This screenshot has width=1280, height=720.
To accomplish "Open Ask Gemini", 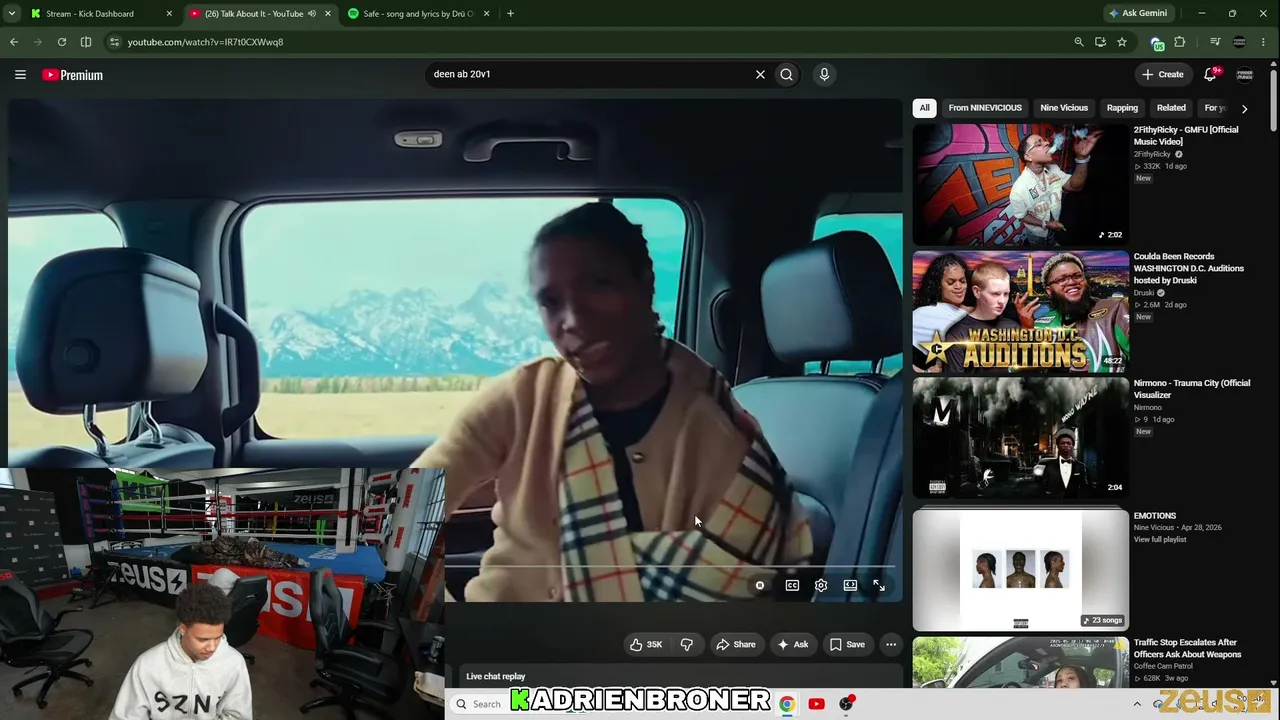I will (1138, 13).
